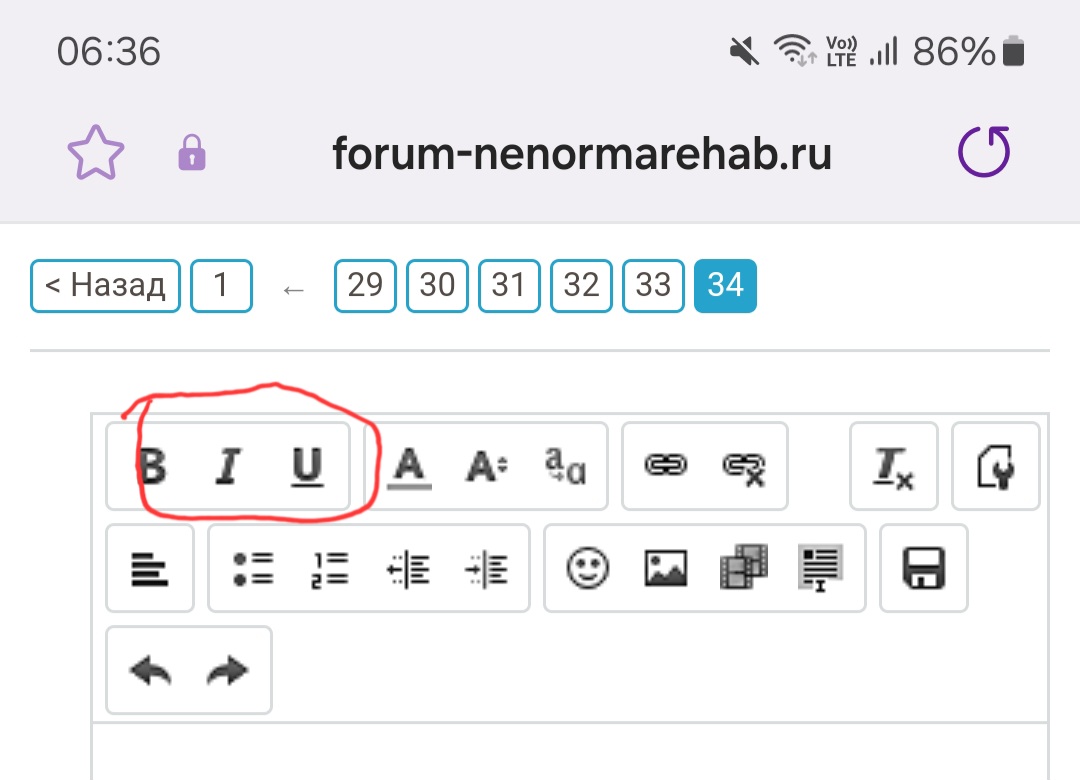Clear text formatting
Screen dimensions: 1080x780
(893, 466)
